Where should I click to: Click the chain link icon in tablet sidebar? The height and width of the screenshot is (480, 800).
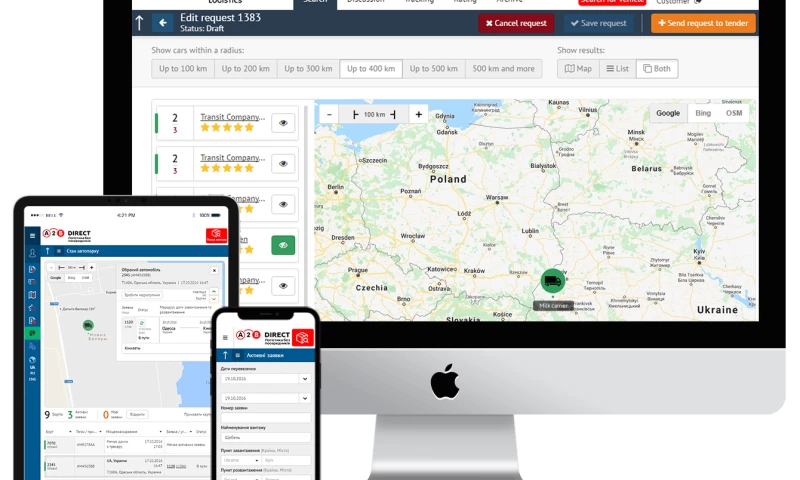[x=32, y=346]
